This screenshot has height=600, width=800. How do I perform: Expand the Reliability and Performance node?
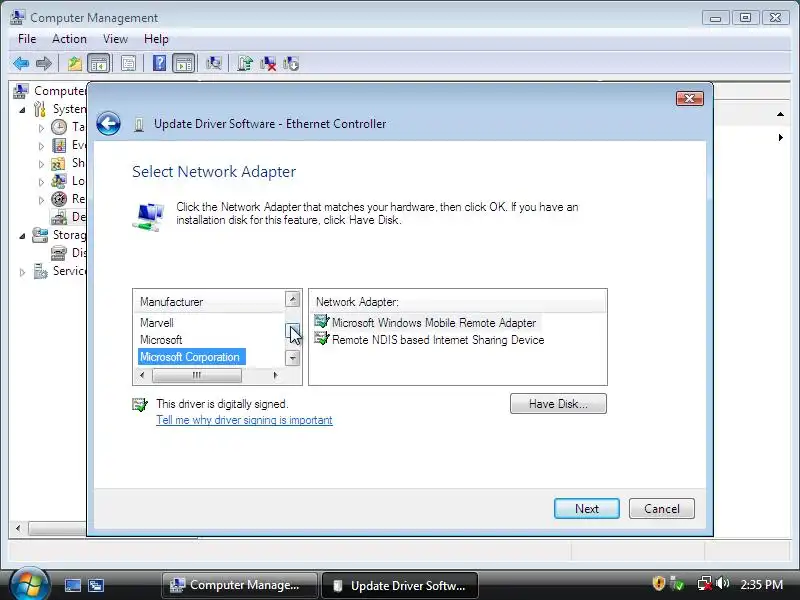pyautogui.click(x=41, y=200)
